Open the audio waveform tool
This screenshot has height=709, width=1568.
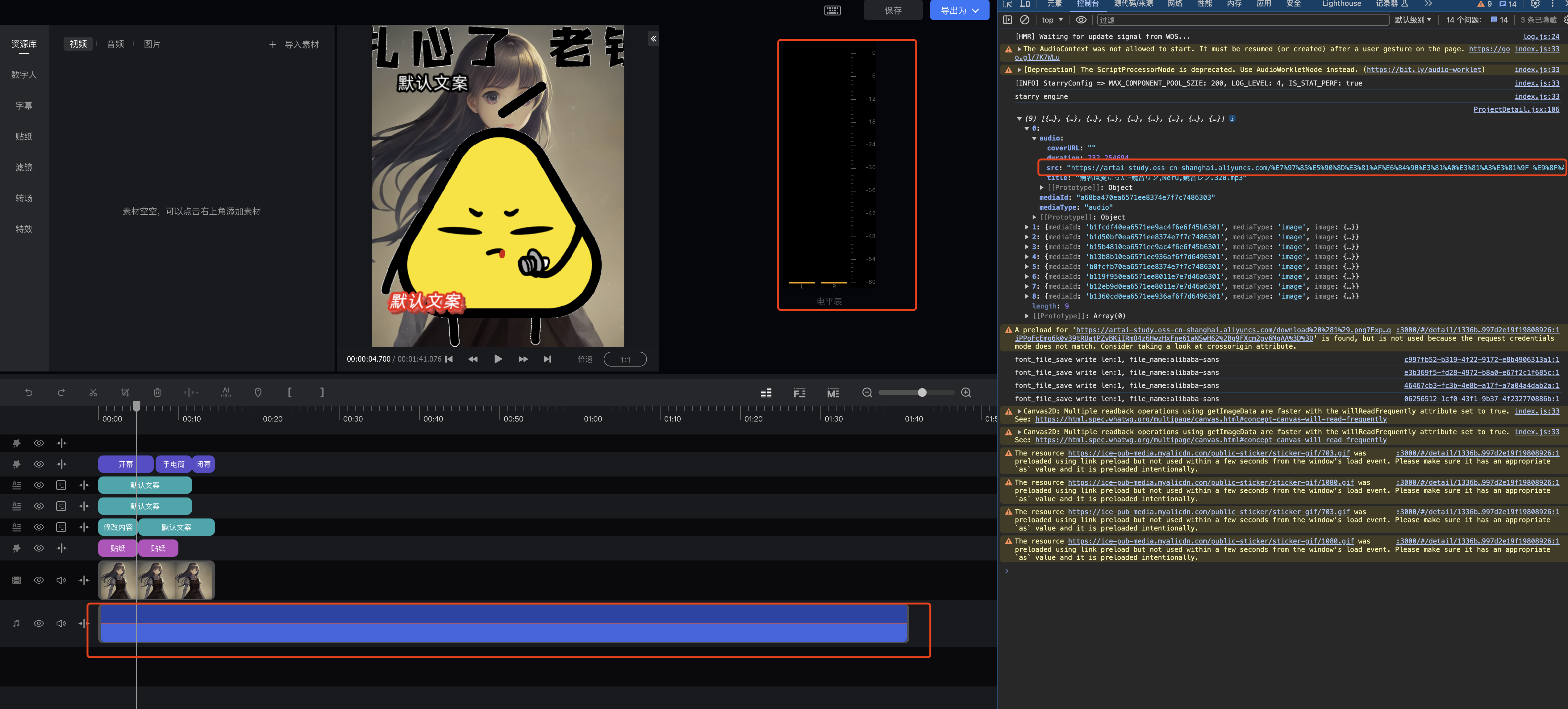[x=191, y=393]
